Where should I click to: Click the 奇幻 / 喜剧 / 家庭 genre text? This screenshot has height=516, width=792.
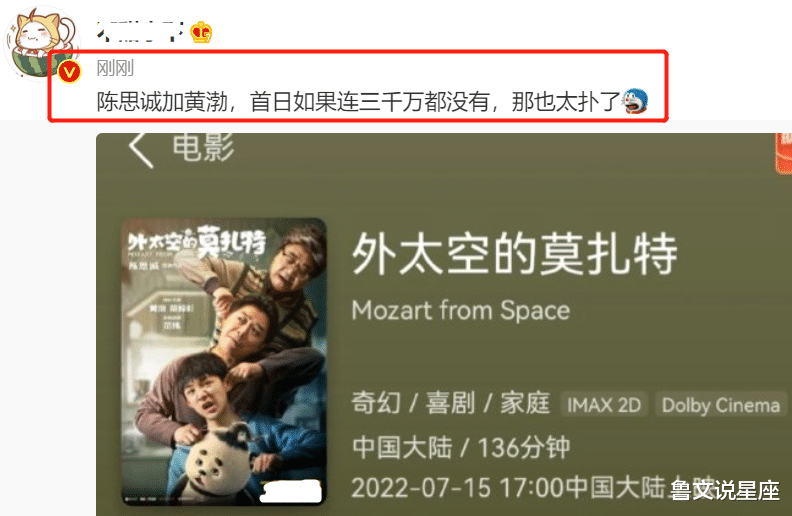(x=451, y=403)
